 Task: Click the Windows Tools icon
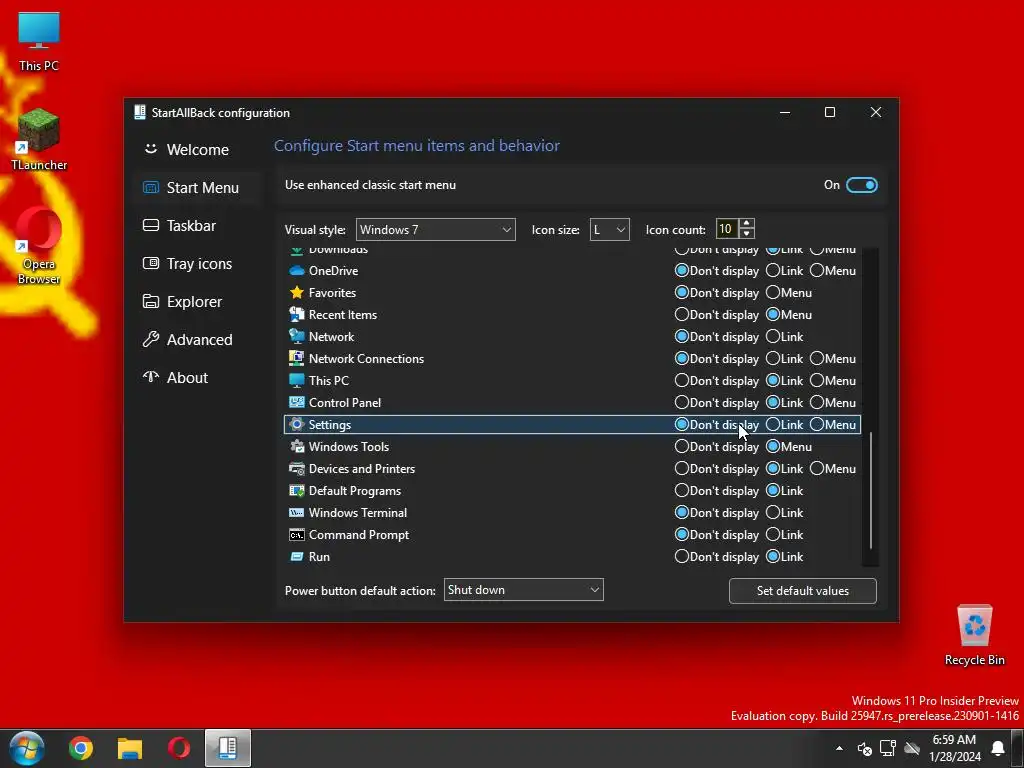[296, 447]
